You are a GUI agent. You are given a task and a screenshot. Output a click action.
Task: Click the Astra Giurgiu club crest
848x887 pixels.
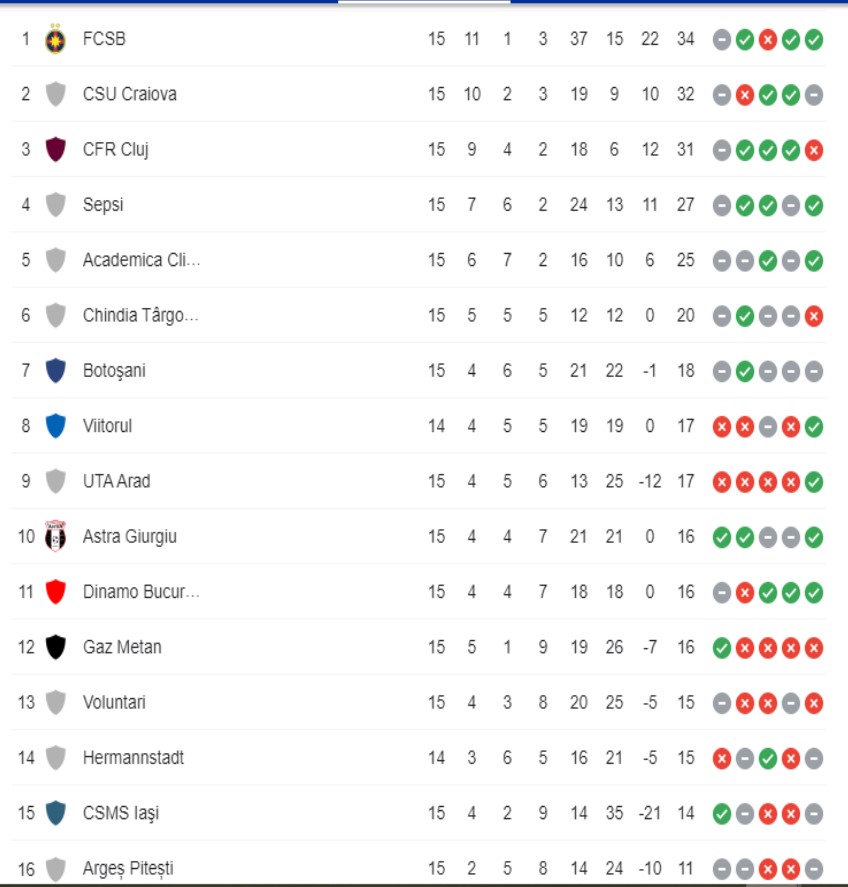coord(56,537)
